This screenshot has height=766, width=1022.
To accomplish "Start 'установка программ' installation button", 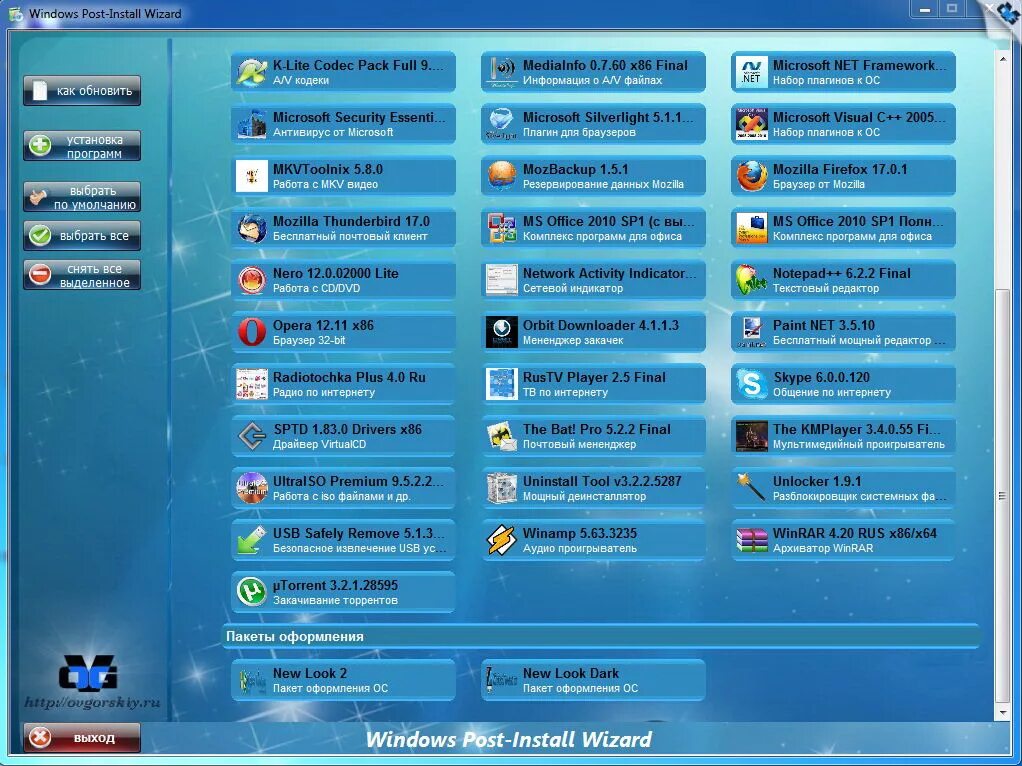I will pyautogui.click(x=82, y=146).
